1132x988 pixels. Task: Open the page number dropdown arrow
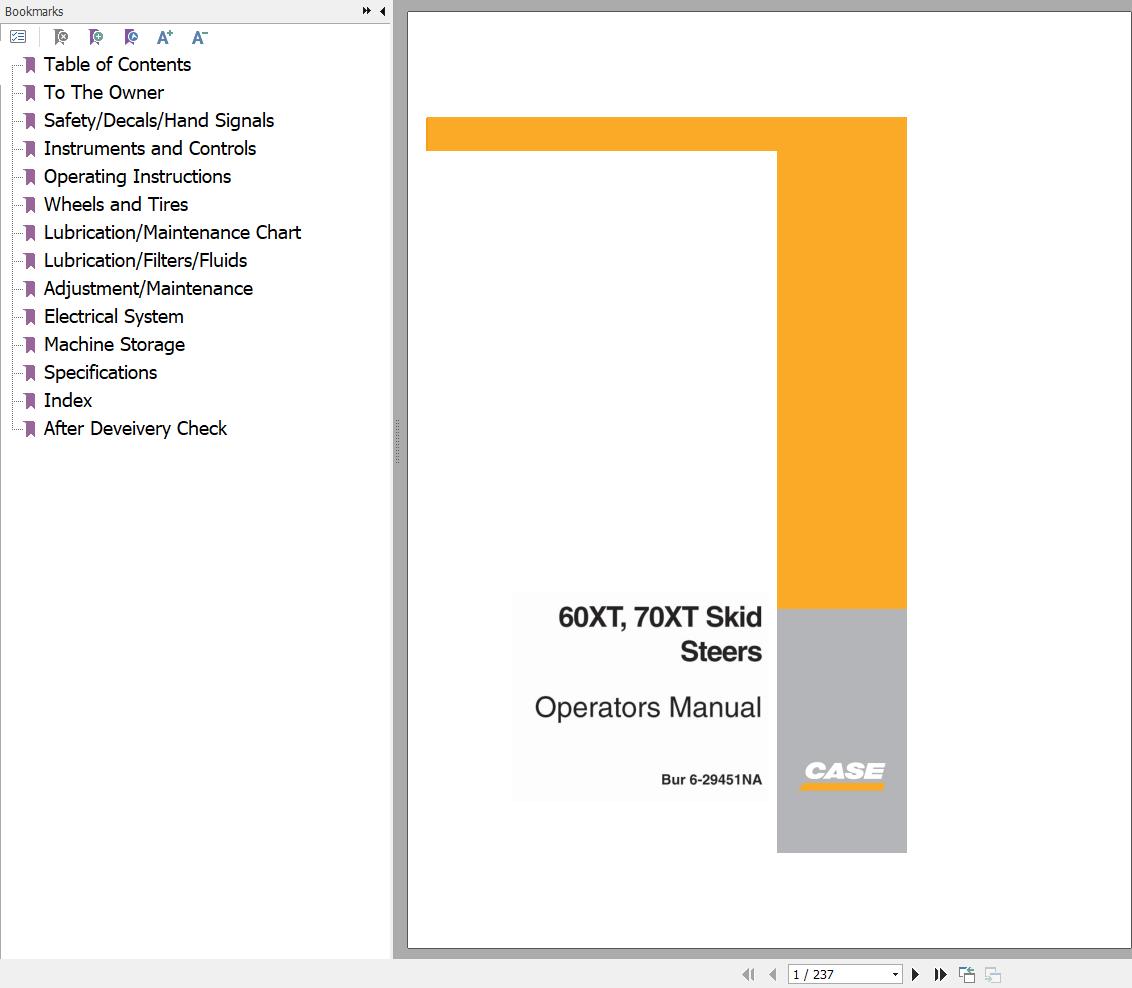(895, 974)
